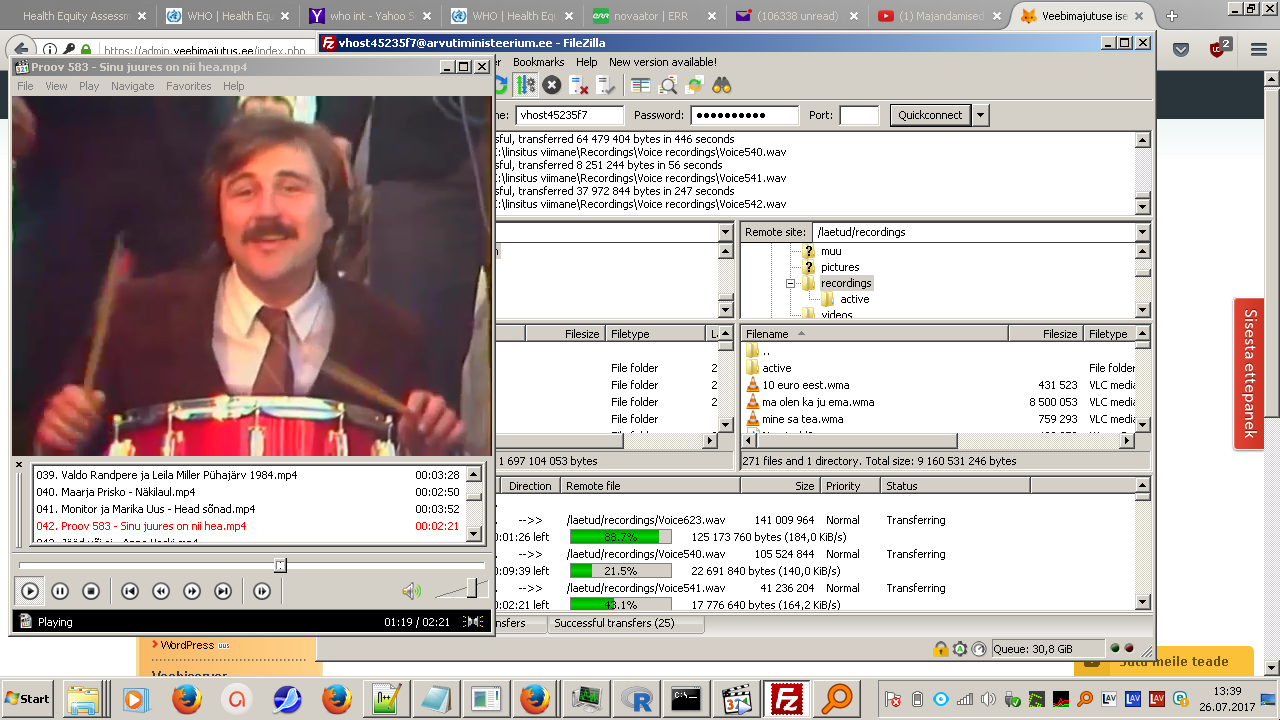Open the FileZilla filename filters dialog
This screenshot has width=1280, height=720.
[x=640, y=85]
